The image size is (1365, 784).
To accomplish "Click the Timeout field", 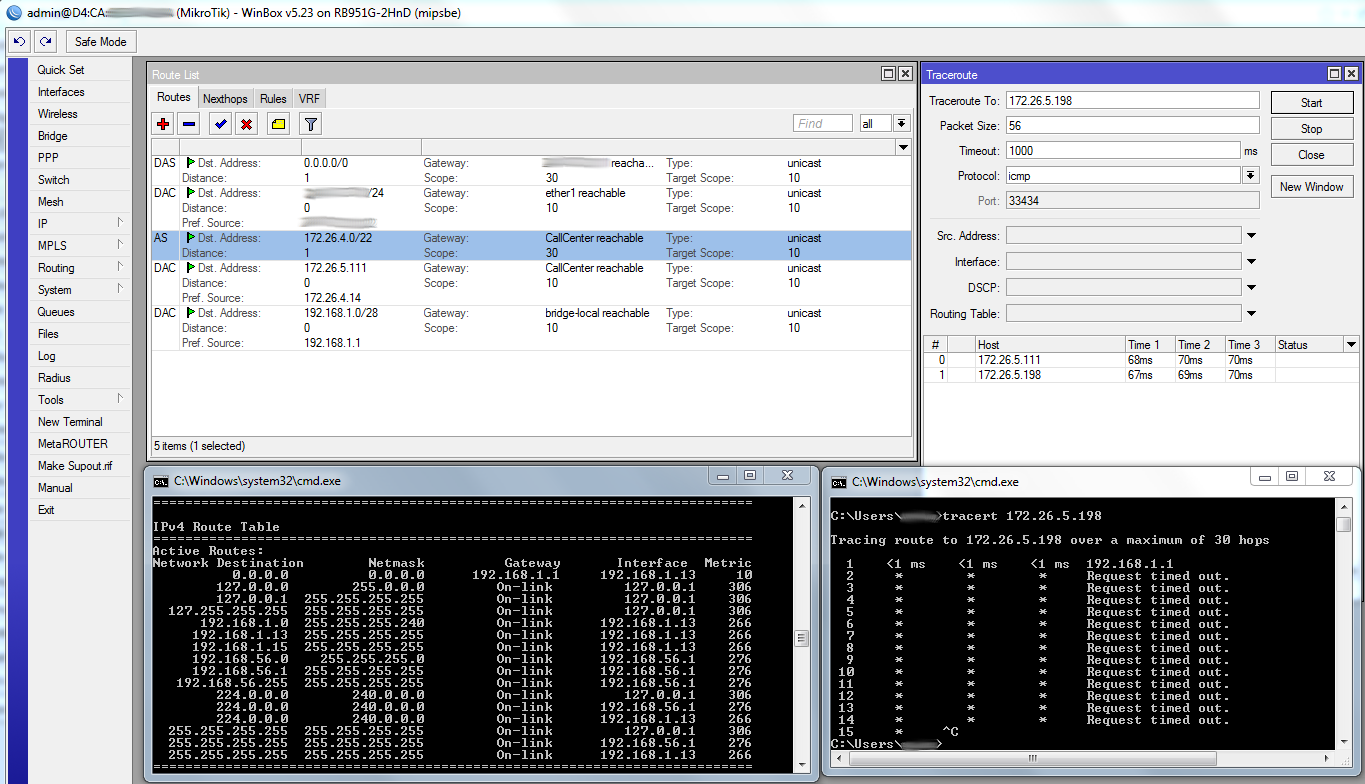I will [x=1122, y=151].
